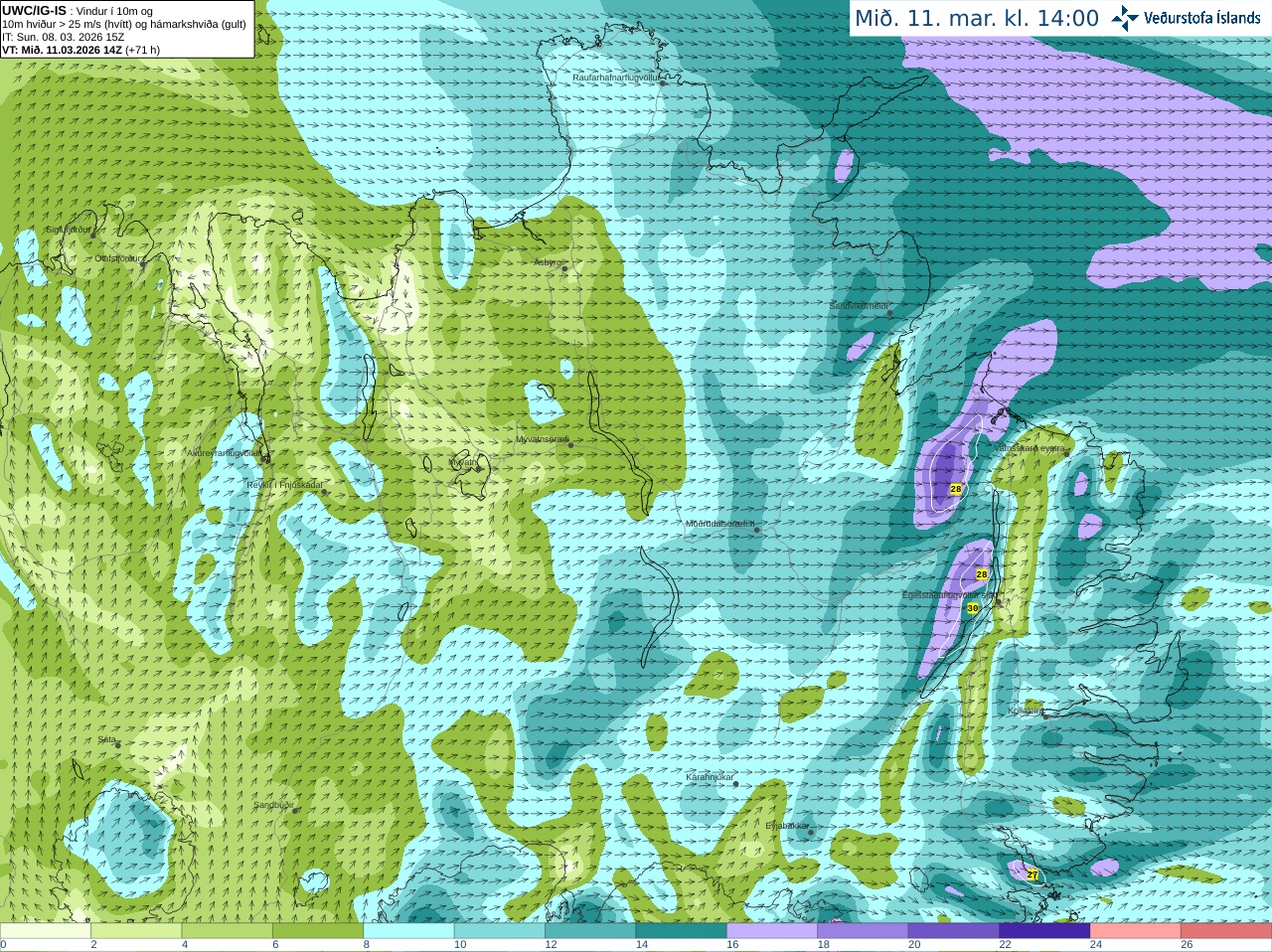Click the 28 gust marker near Vatnsskarð eystra
The width and height of the screenshot is (1272, 952).
coord(956,489)
